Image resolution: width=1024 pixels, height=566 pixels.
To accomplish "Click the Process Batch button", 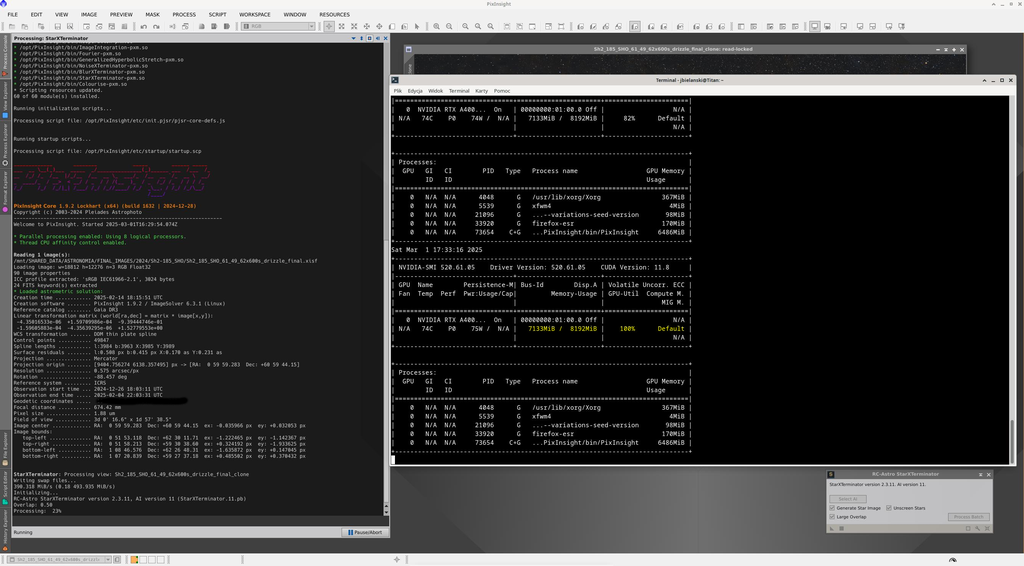I will tap(968, 517).
